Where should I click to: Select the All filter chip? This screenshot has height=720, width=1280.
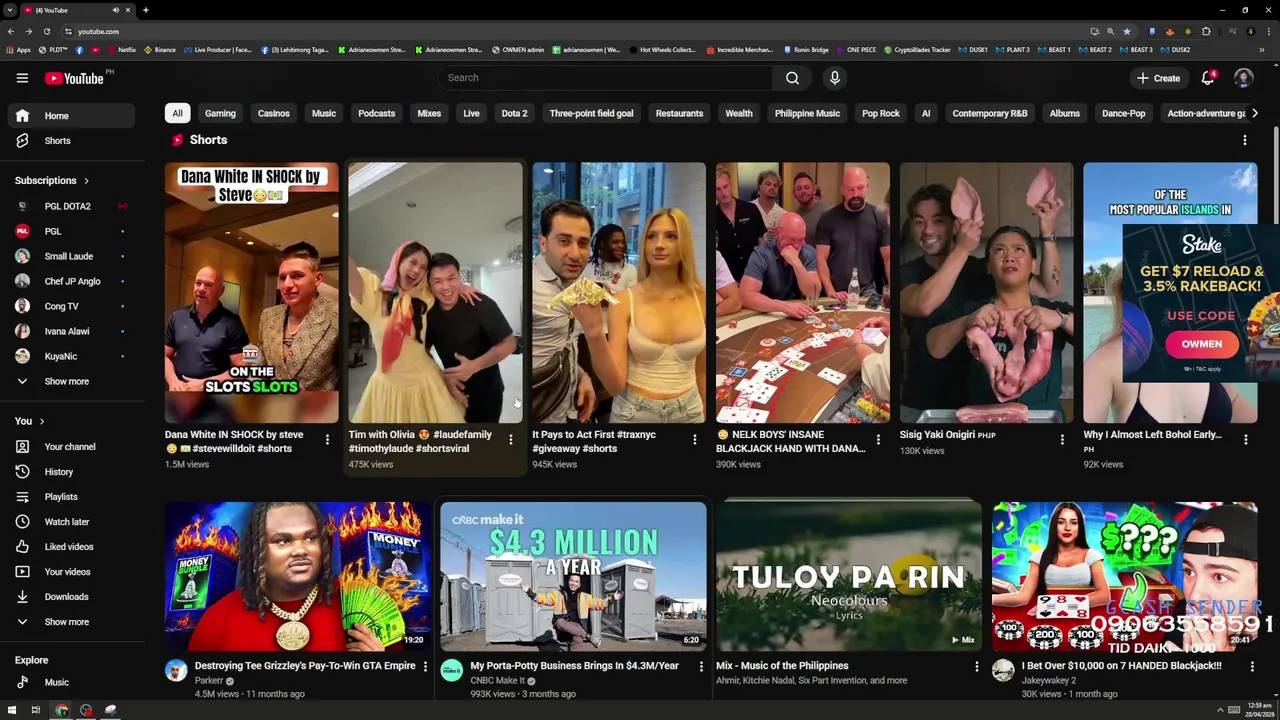tap(177, 113)
